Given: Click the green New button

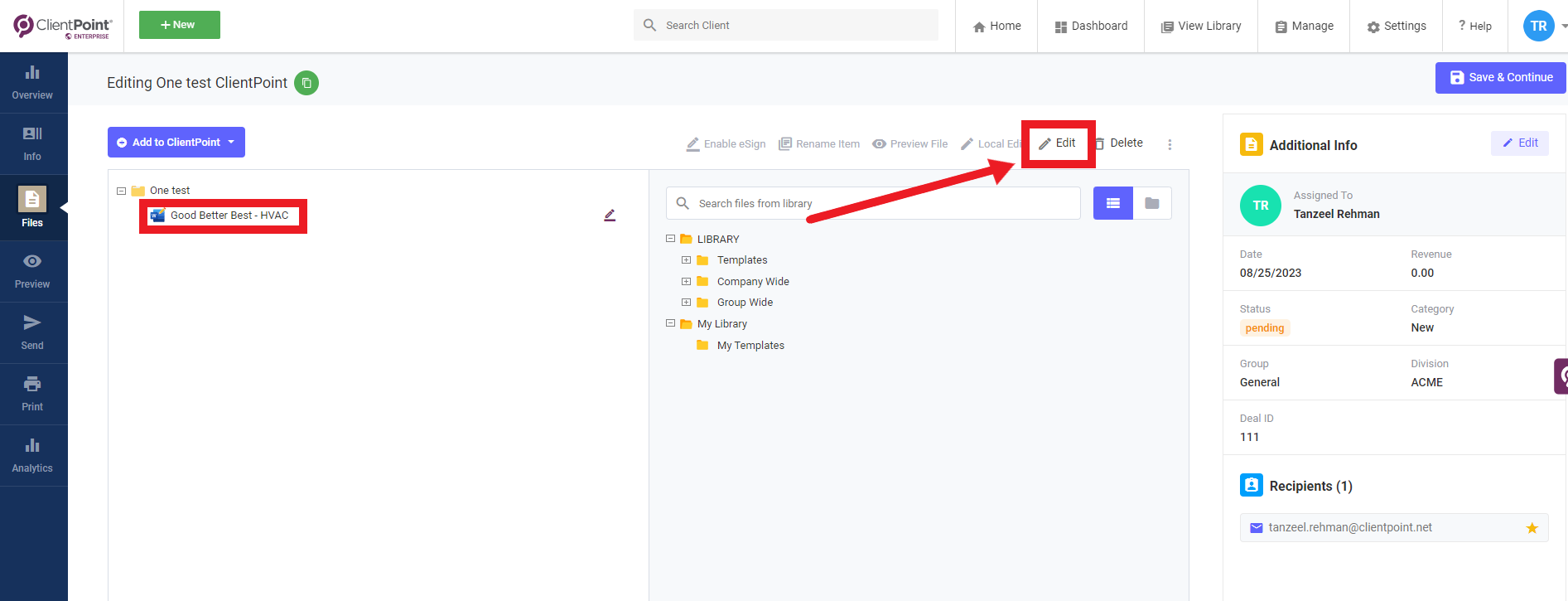Looking at the screenshot, I should coord(180,25).
